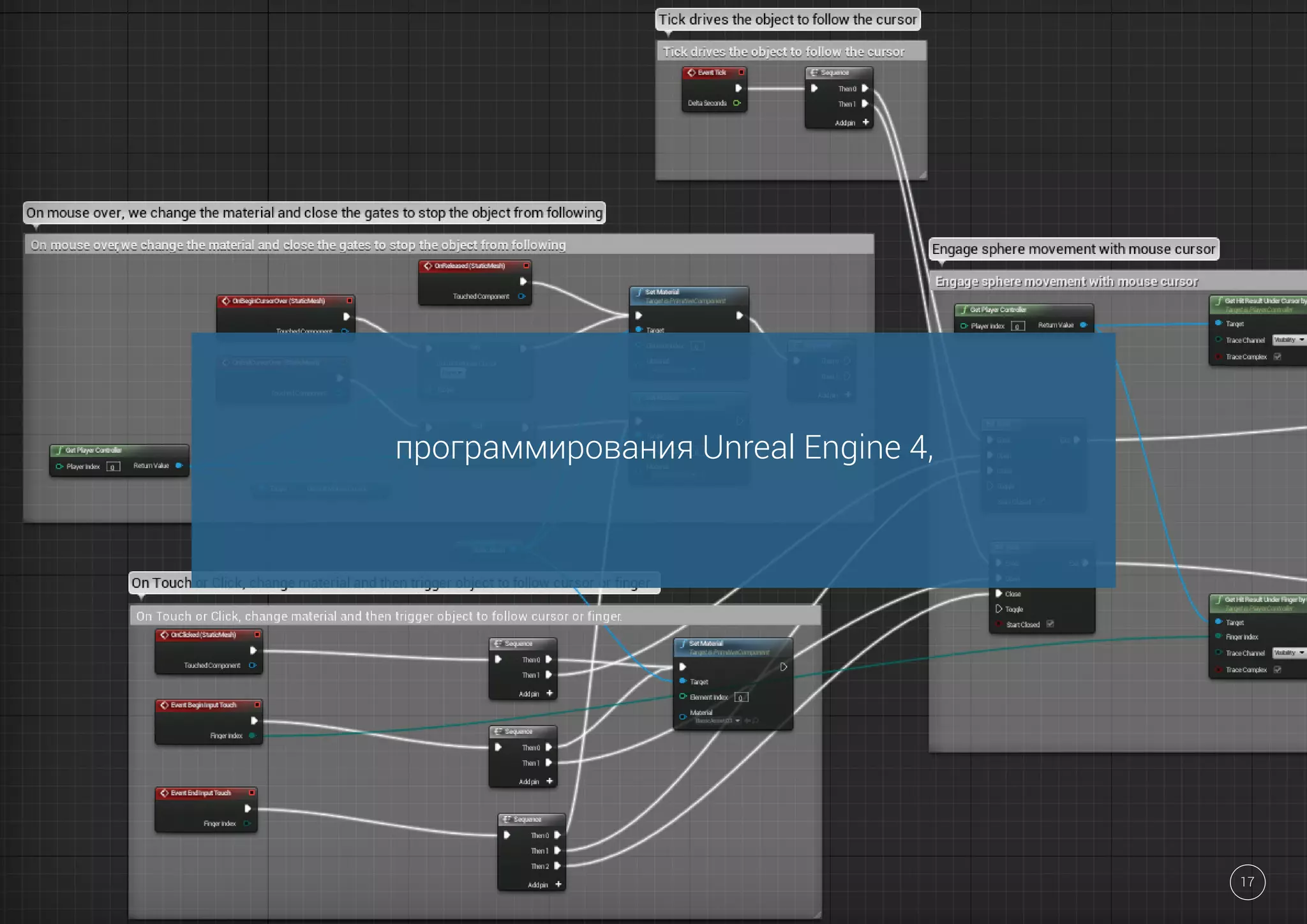This screenshot has height=924, width=1307.
Task: Toggle Trace Complex on Get Hit Result Under Cursor
Action: point(1278,357)
